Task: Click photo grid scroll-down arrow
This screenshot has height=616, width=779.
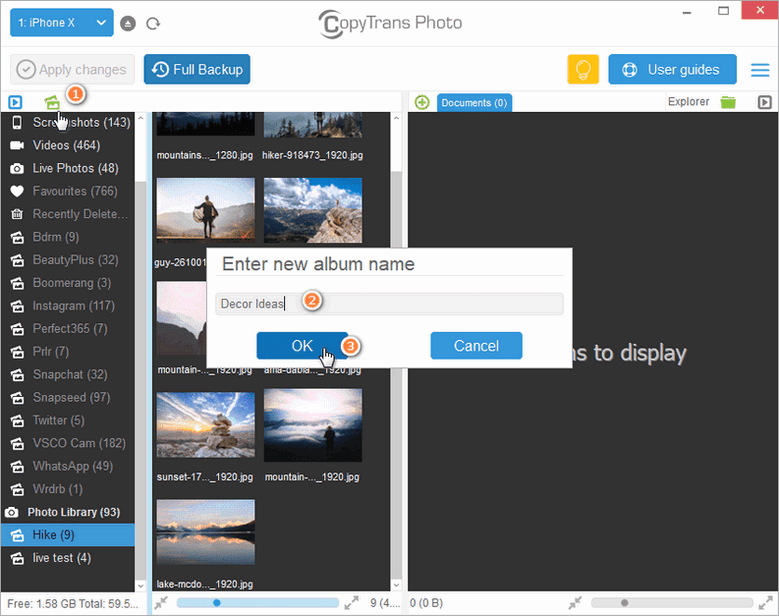Action: (x=396, y=585)
